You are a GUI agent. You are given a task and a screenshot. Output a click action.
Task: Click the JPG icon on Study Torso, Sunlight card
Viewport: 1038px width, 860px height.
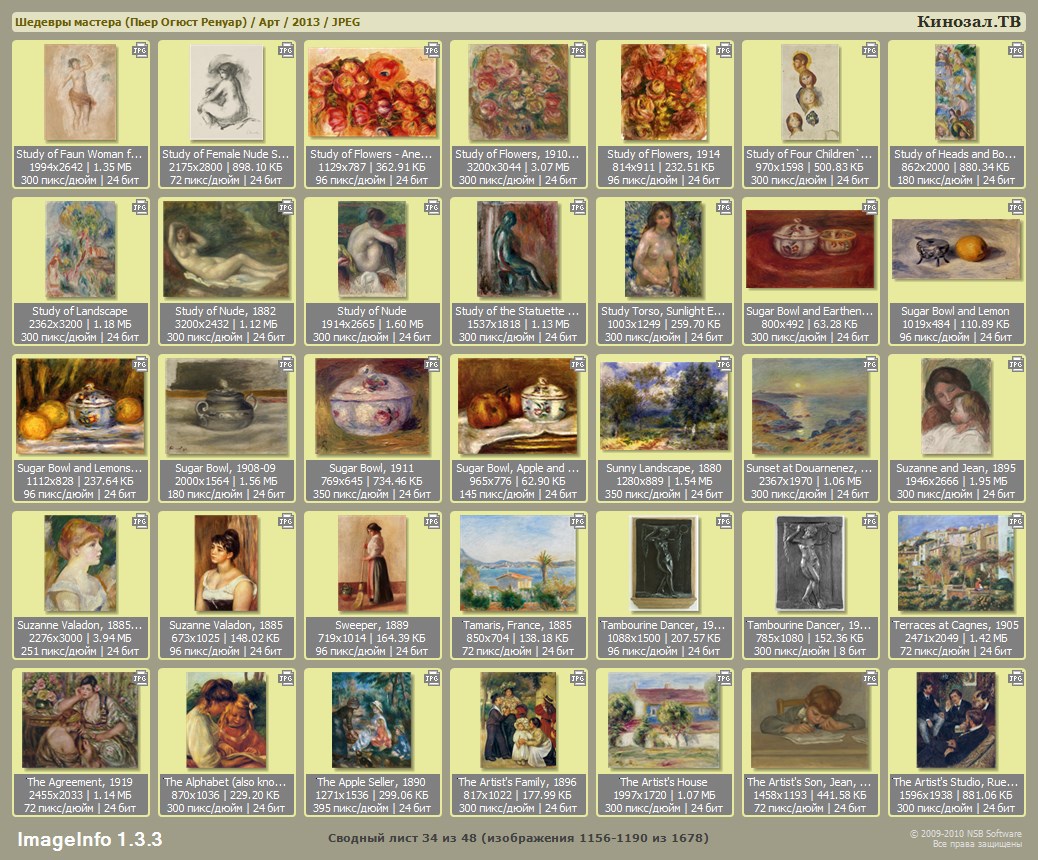[x=724, y=208]
